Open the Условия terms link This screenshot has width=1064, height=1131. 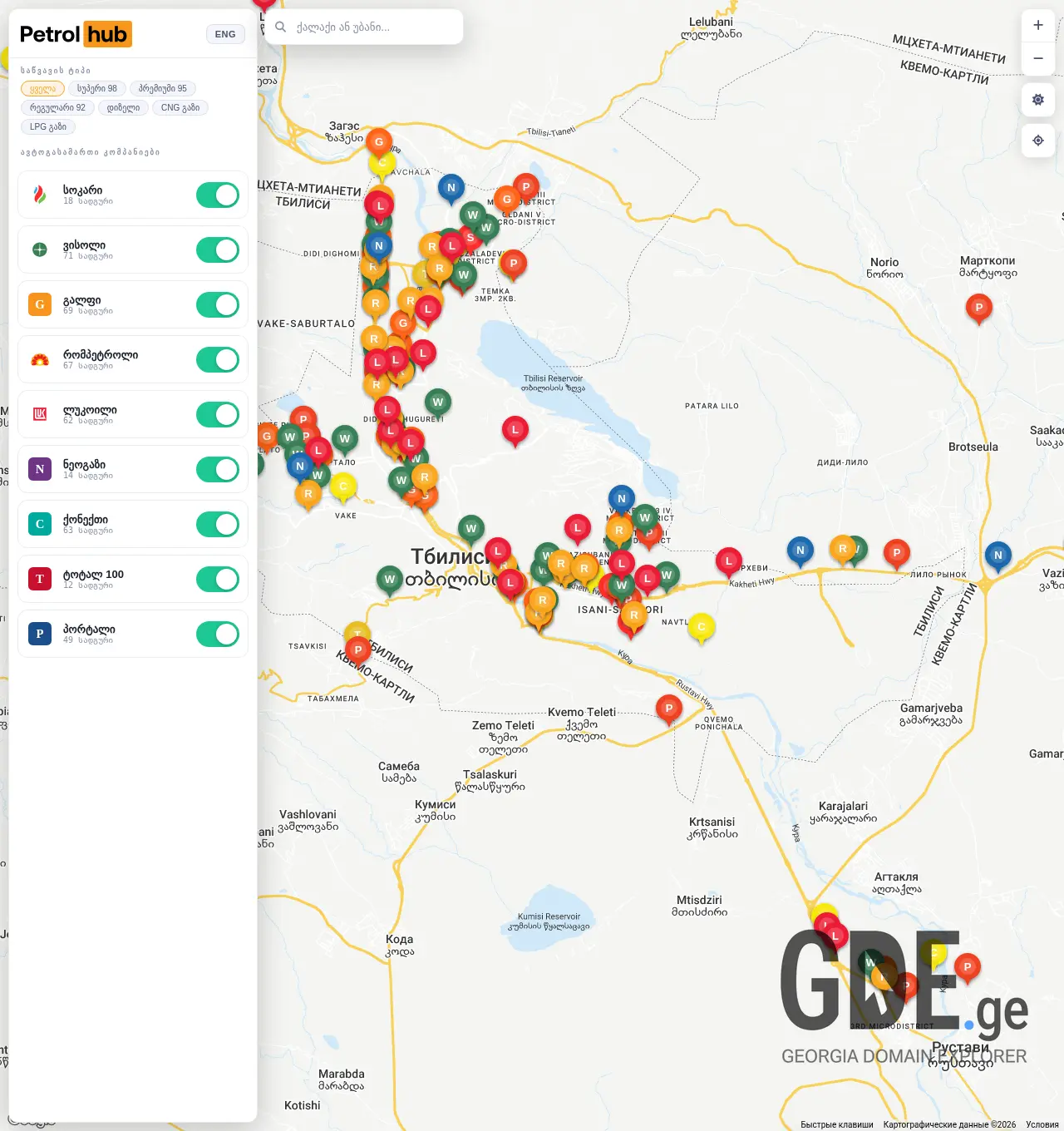pos(1042,1124)
